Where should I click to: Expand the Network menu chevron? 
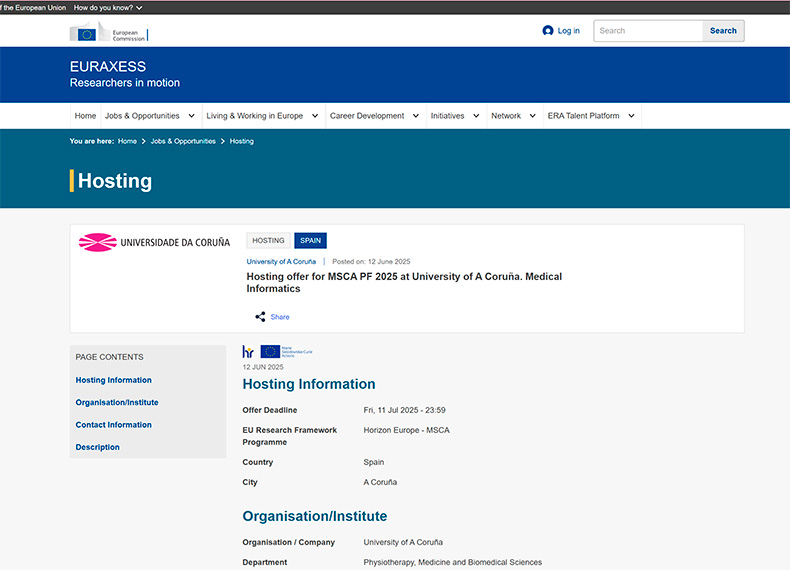tap(533, 116)
